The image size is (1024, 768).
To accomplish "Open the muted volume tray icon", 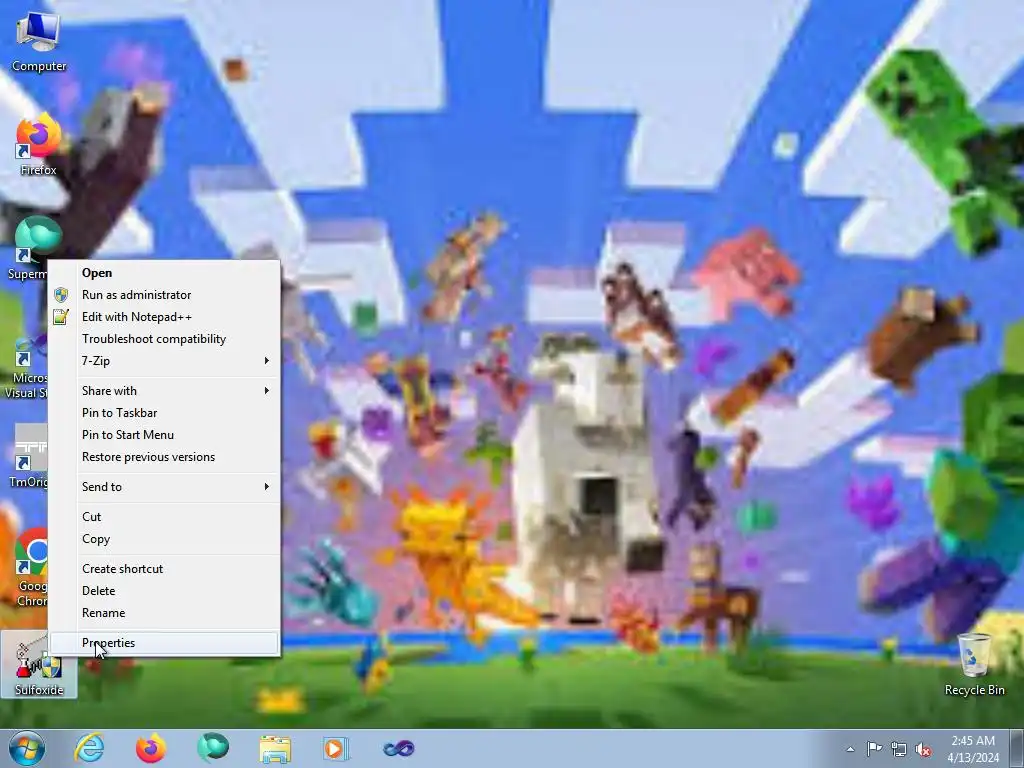I will coord(923,749).
